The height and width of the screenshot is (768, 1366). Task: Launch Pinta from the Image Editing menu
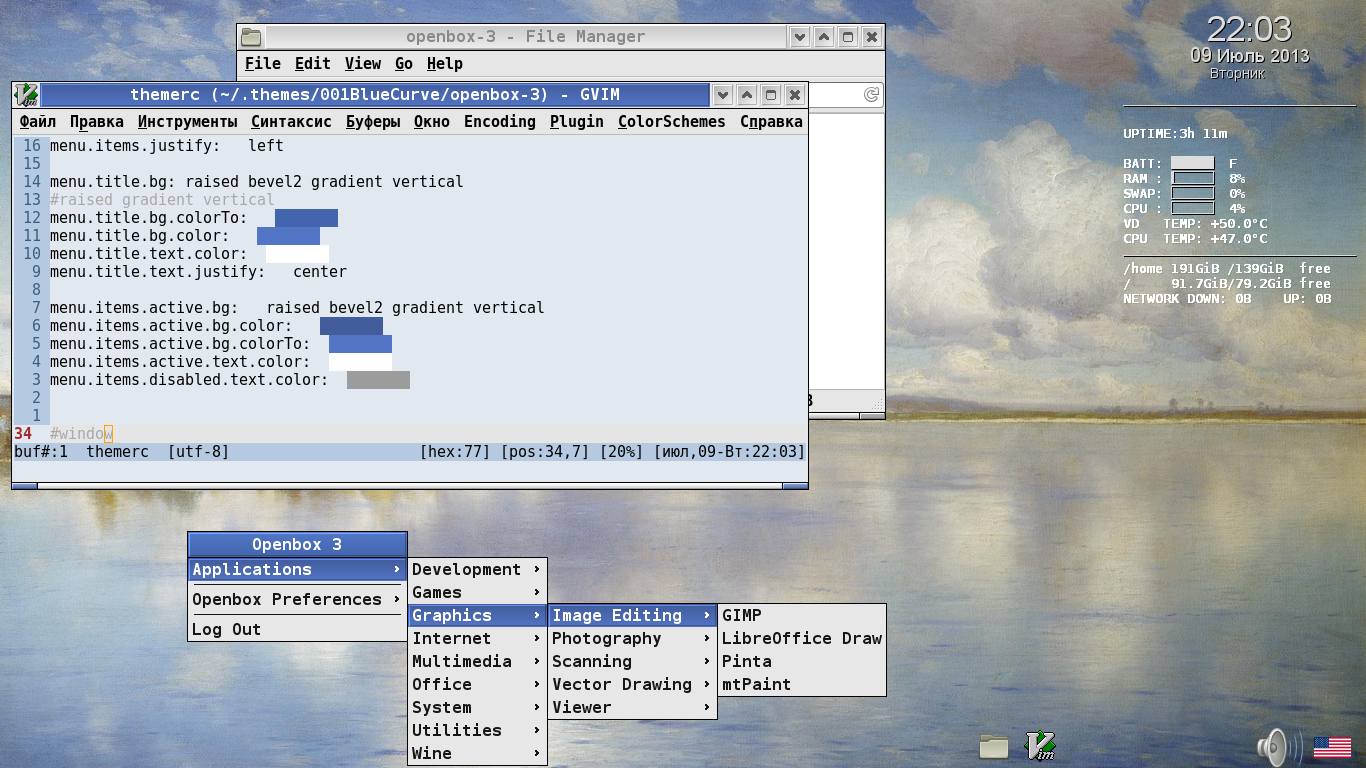pyautogui.click(x=802, y=662)
